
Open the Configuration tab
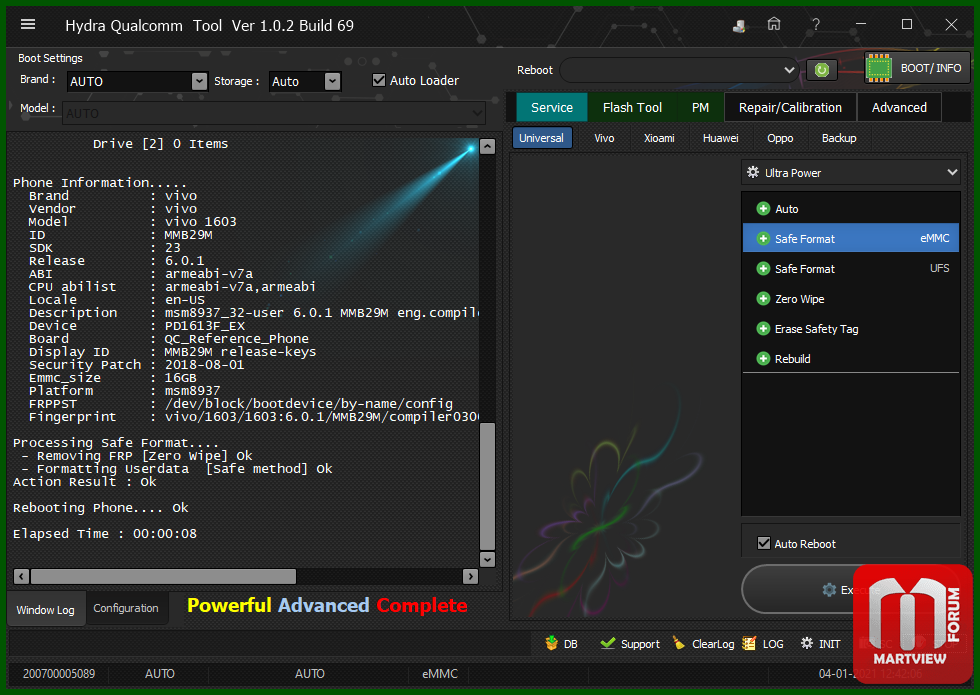(126, 608)
